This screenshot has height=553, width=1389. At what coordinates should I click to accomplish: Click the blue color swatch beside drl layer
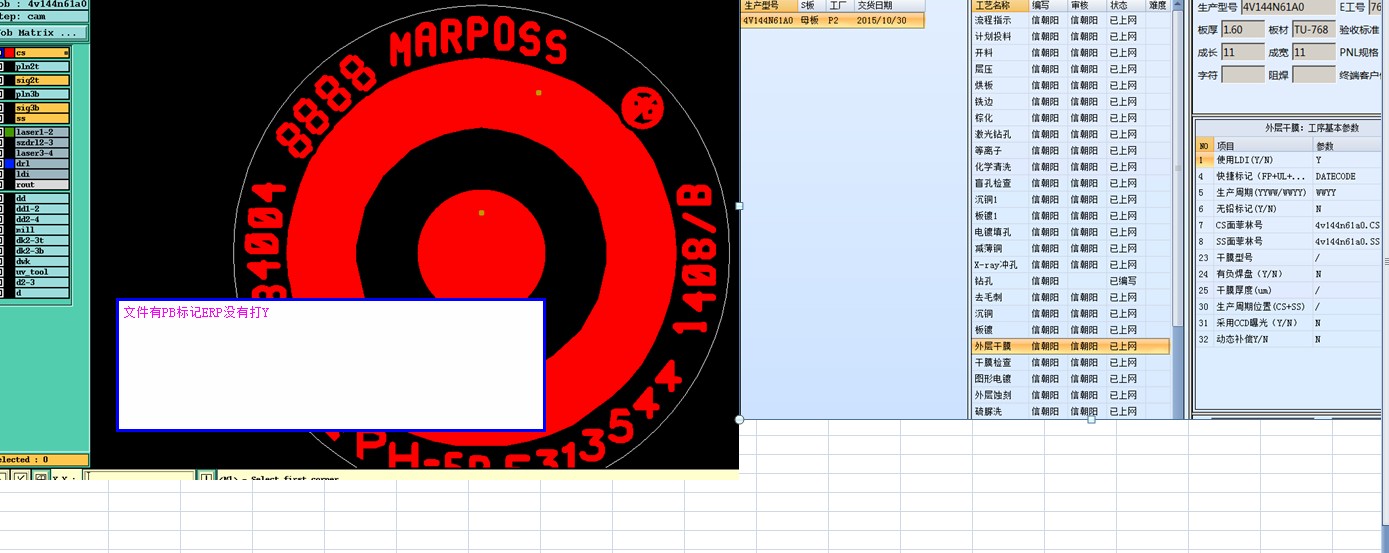(x=9, y=163)
